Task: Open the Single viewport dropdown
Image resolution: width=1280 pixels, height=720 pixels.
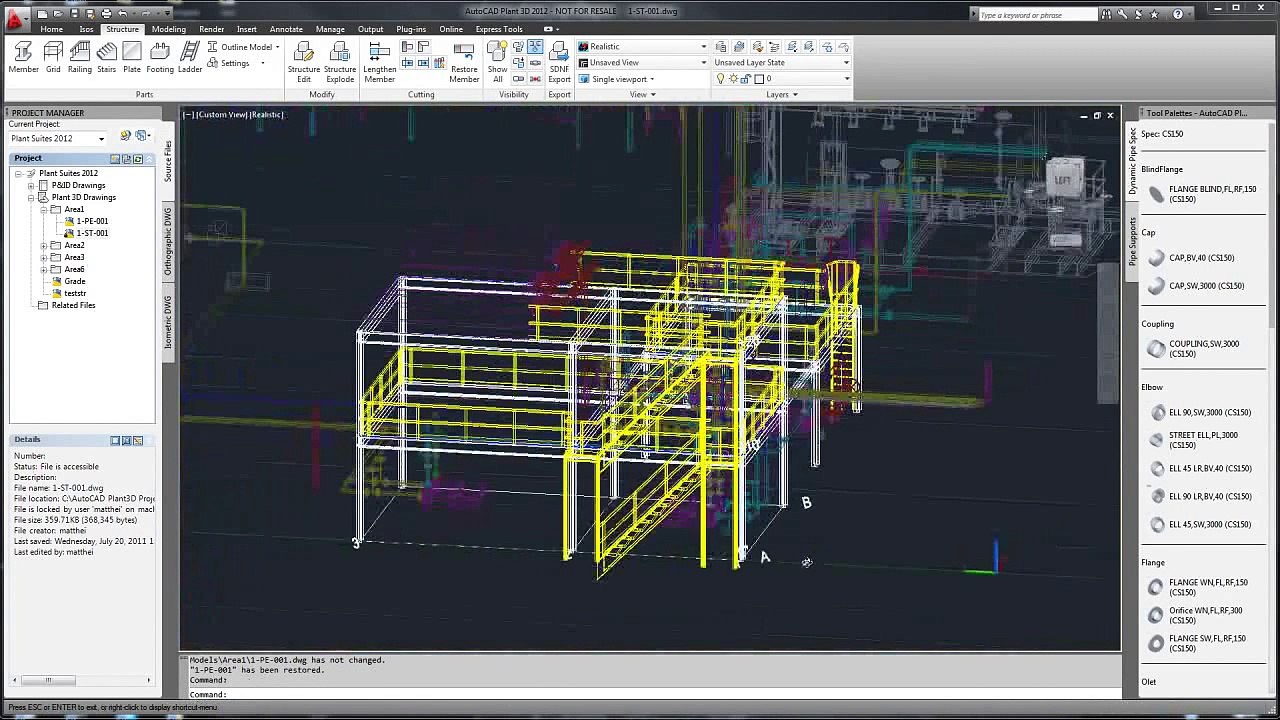Action: (x=617, y=79)
